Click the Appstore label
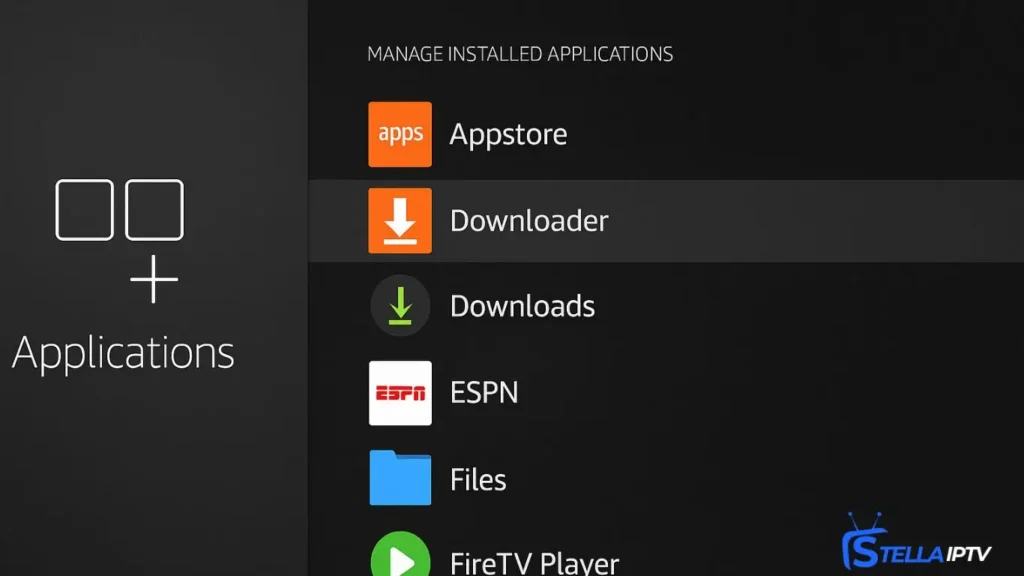1024x576 pixels. pos(508,135)
